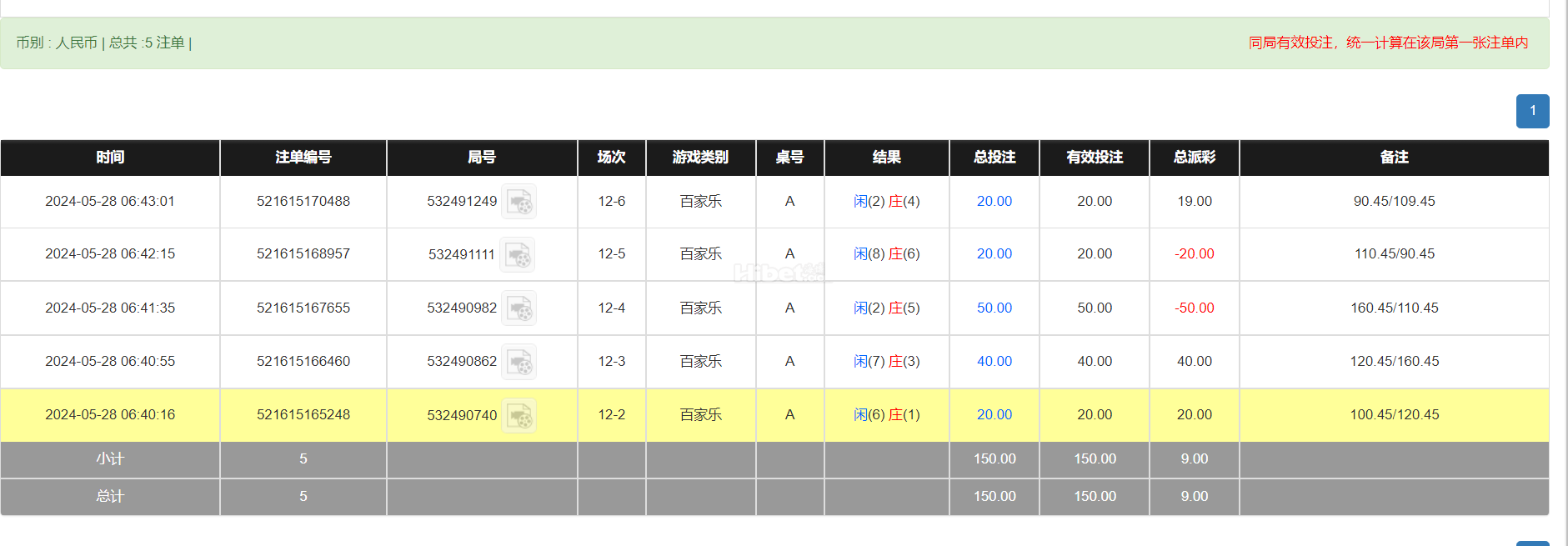Click the 局号 column header
Screen dimensions: 1568x546
(482, 158)
